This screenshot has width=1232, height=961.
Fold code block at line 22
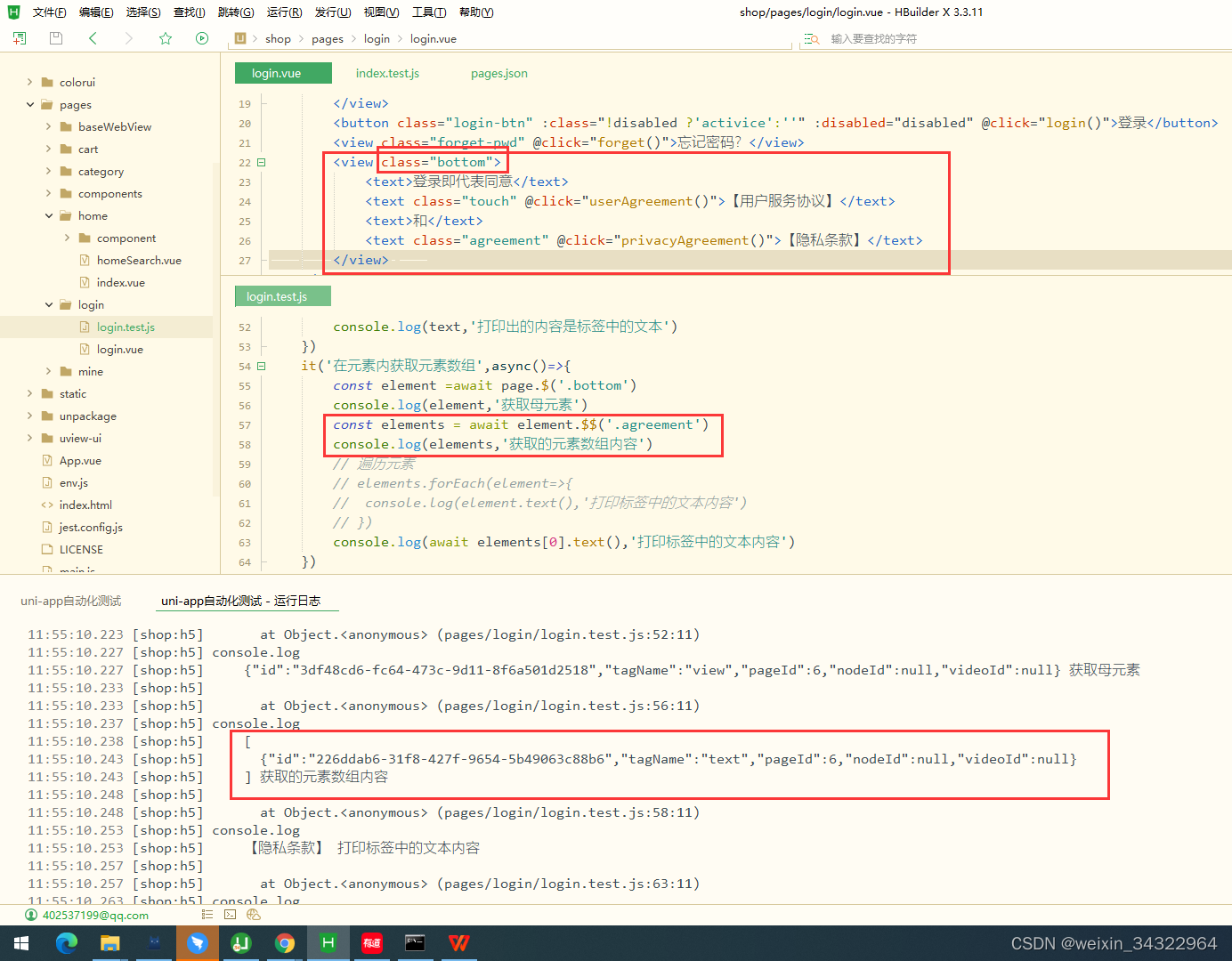262,162
